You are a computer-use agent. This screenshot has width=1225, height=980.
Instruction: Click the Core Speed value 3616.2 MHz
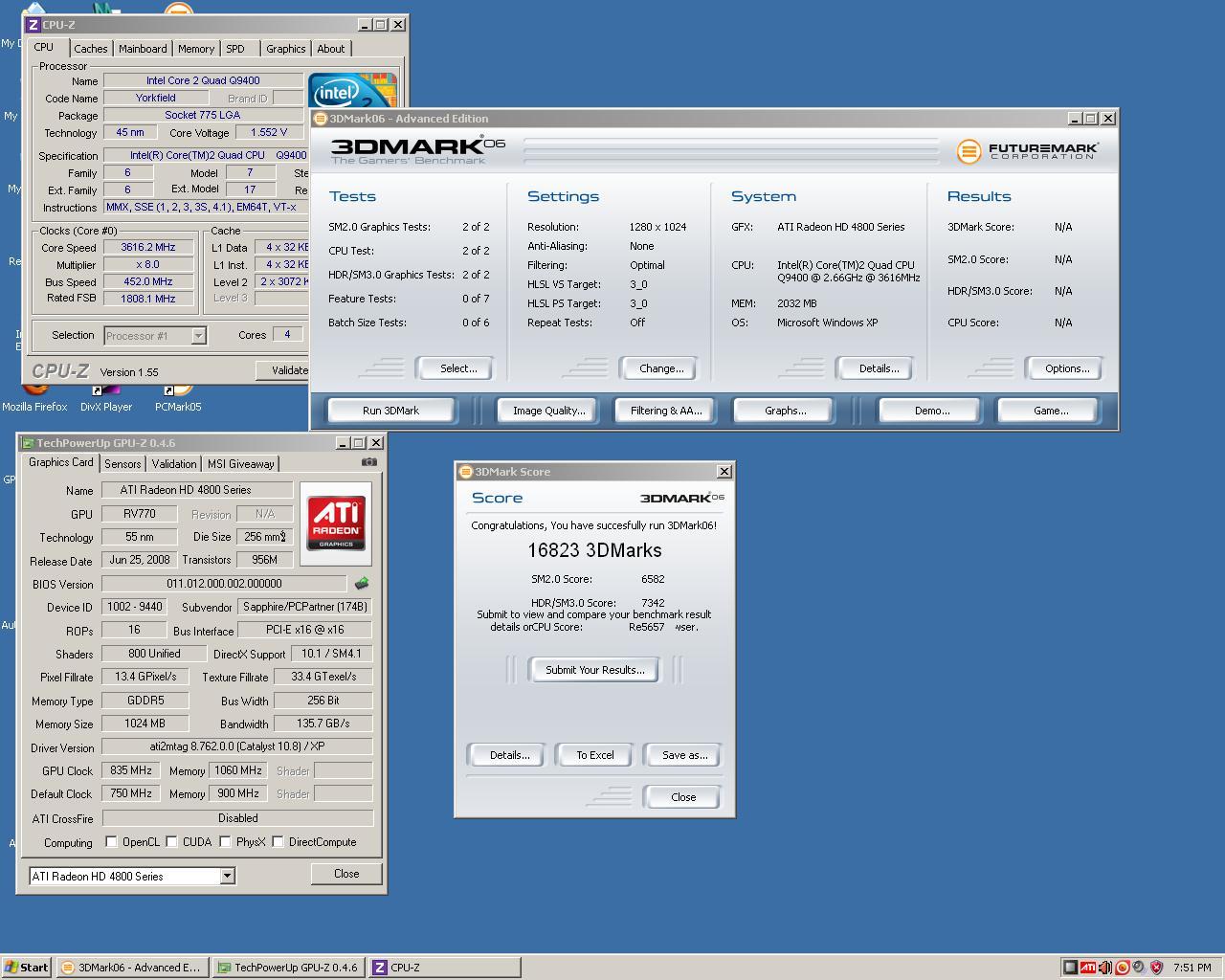point(148,248)
